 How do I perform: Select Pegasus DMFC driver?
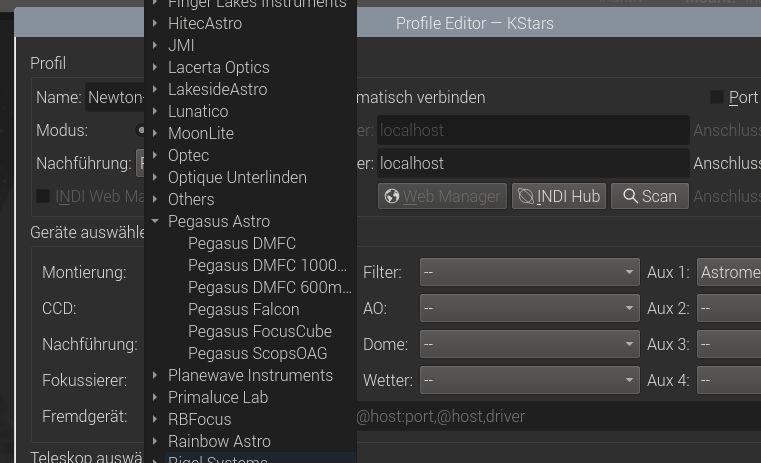(242, 243)
